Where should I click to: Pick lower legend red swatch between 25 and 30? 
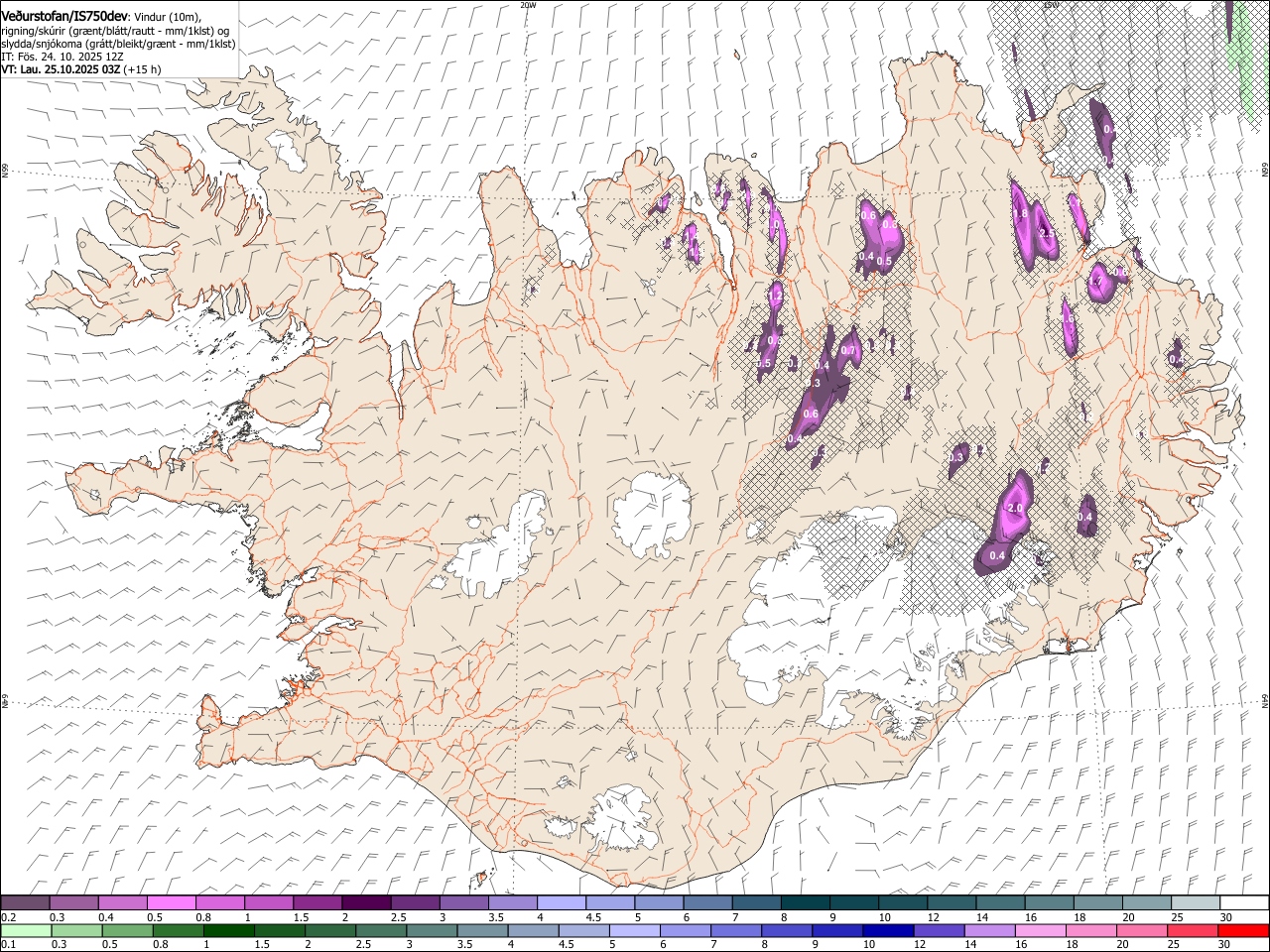(1192, 930)
